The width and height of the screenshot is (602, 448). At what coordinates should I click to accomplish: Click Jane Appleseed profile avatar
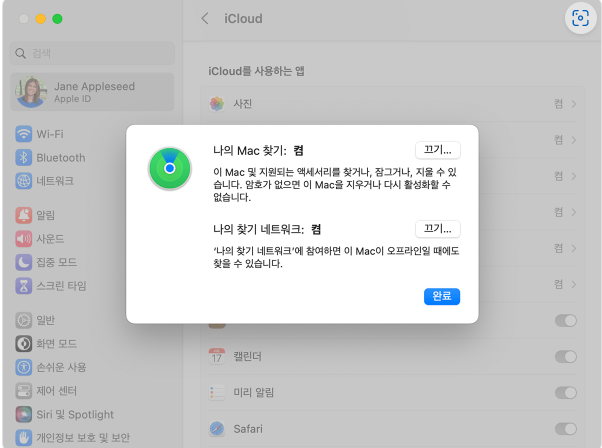pos(31,92)
